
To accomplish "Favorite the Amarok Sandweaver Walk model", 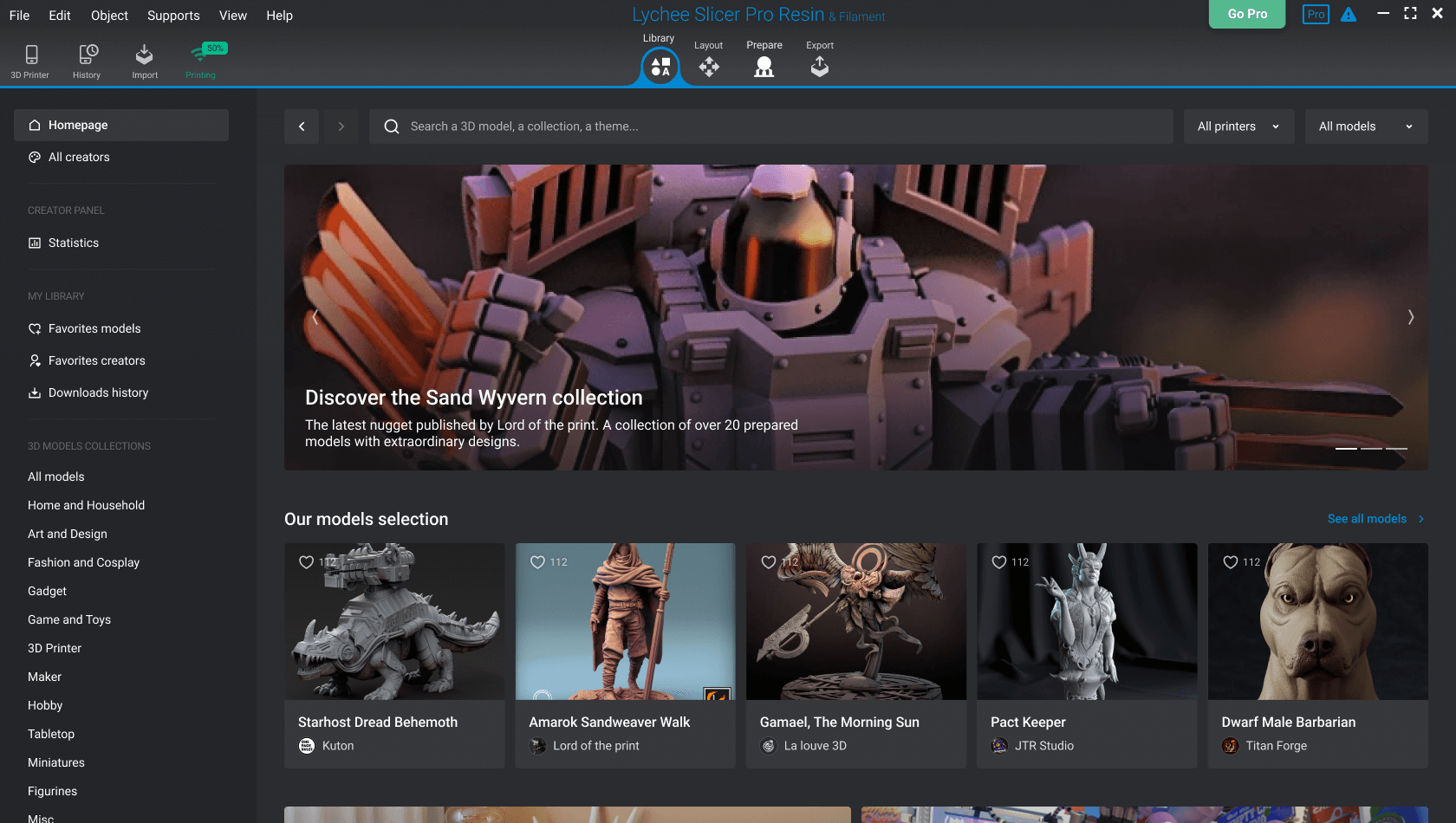I will click(537, 562).
